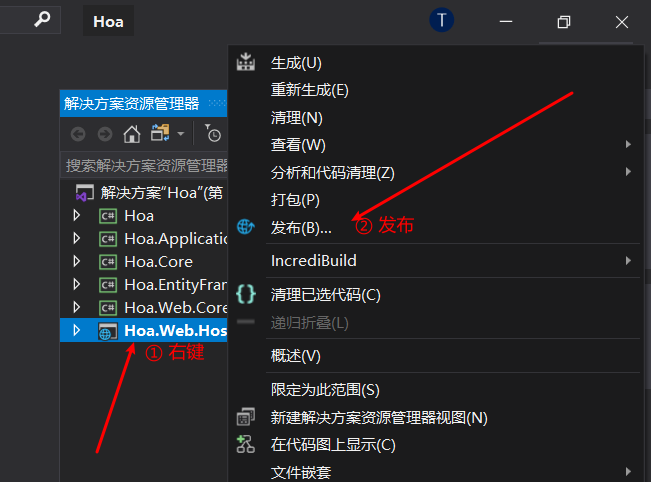The width and height of the screenshot is (651, 482).
Task: Expand the Hoa.Web.Host project tree arrow
Action: 77,330
